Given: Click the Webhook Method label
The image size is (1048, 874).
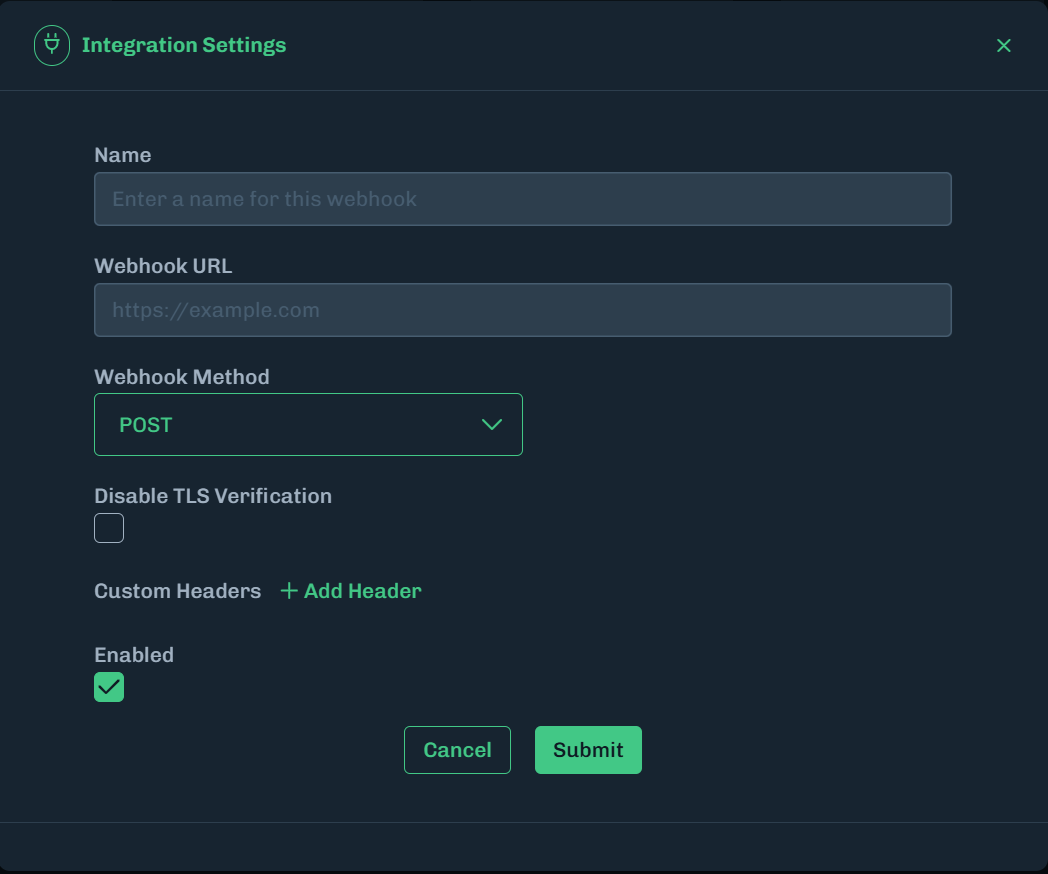Looking at the screenshot, I should [182, 377].
